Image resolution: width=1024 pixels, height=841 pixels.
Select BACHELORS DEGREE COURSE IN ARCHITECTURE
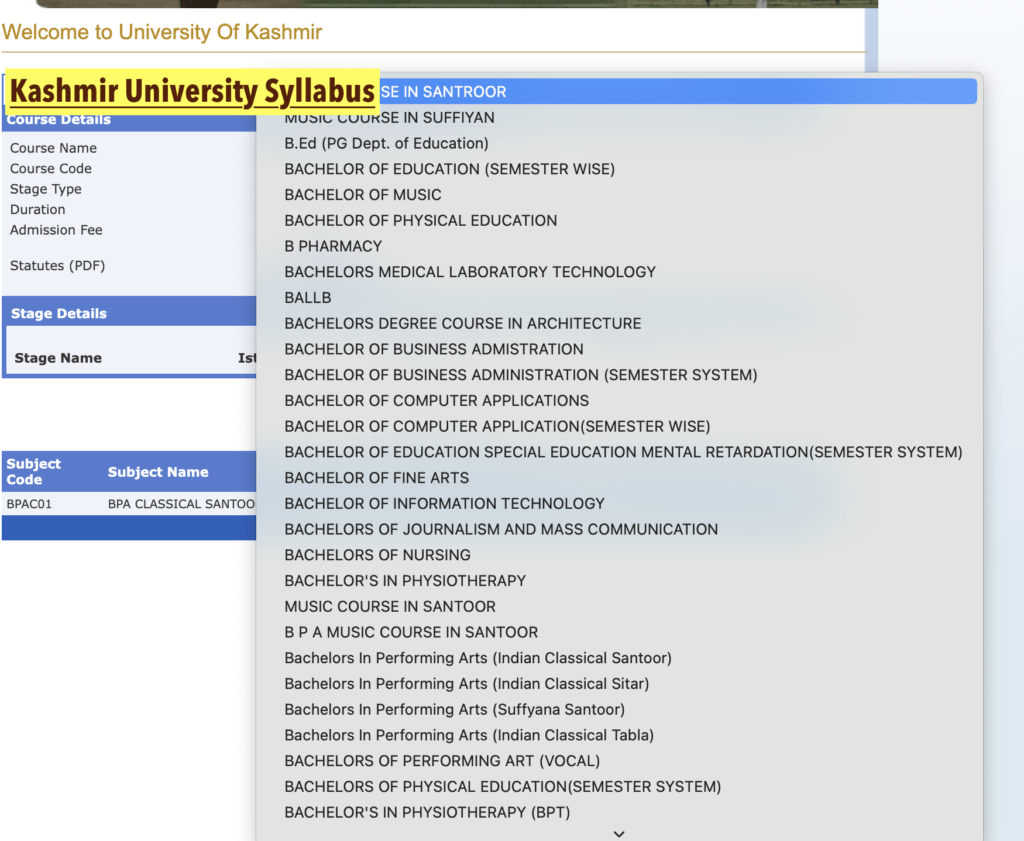[x=618, y=323]
